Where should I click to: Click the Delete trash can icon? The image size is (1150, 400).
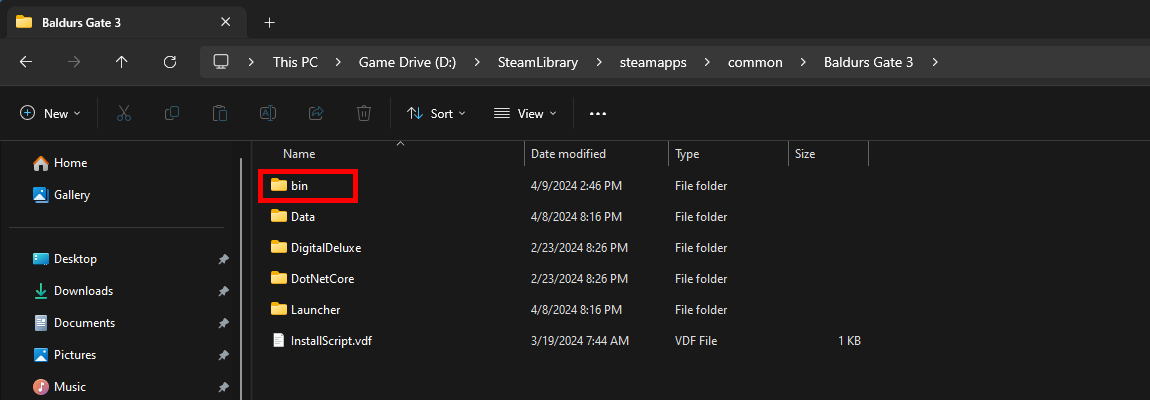(364, 113)
